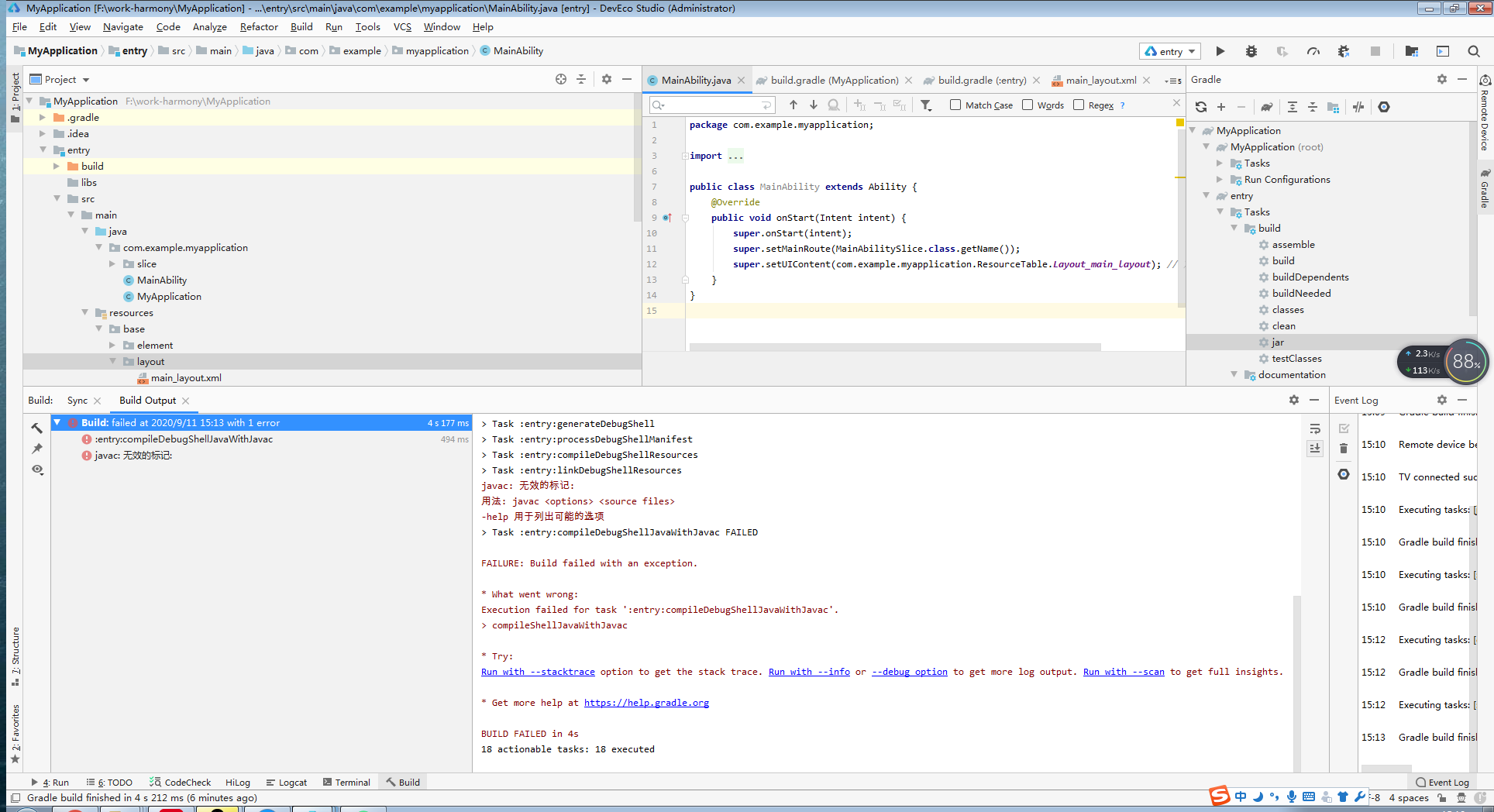Run the entry configuration with play icon
This screenshot has height=812, width=1494.
tap(1220, 51)
